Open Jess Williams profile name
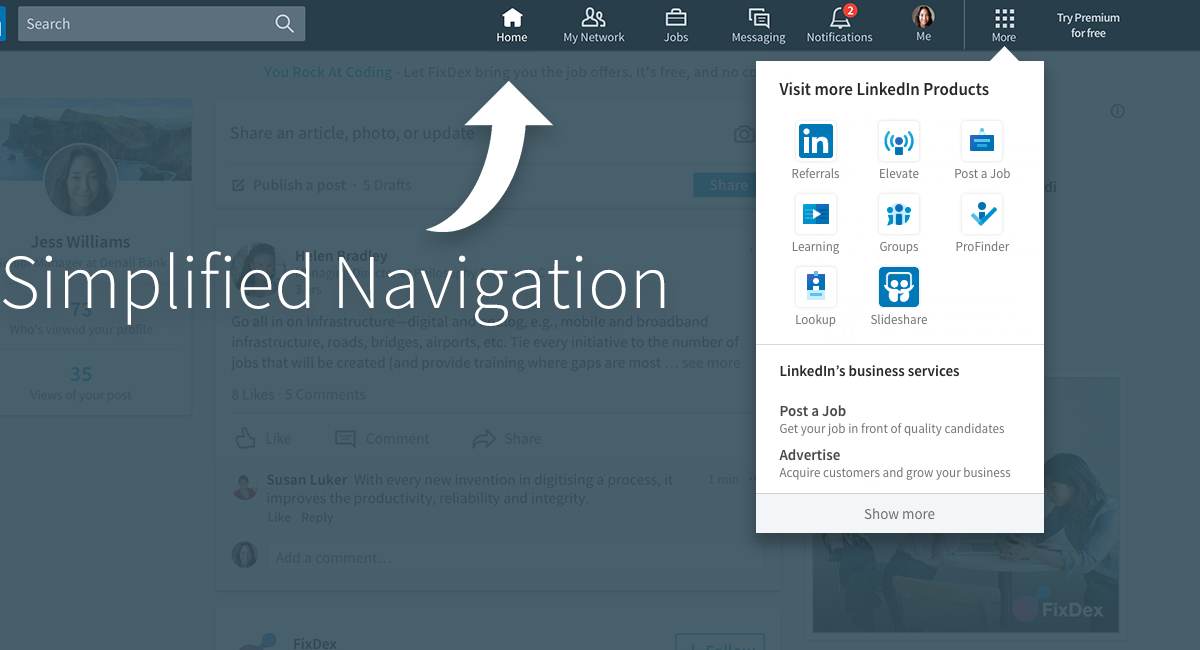Screen dimensions: 1200x650 (80, 241)
